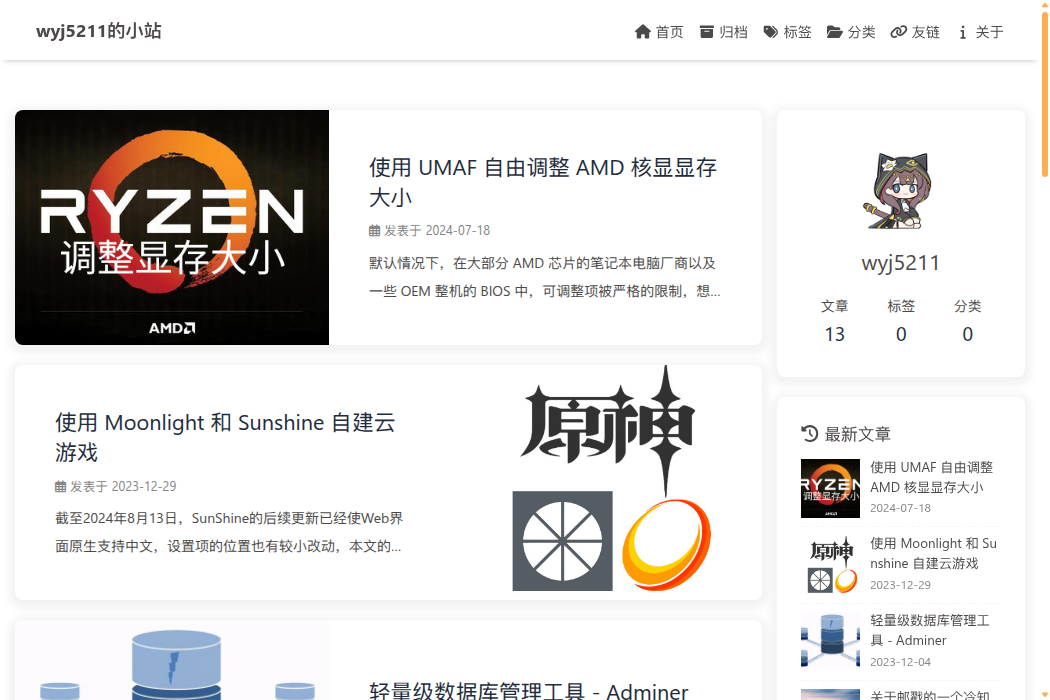
Task: Select the sidebar RYZEN recent post thumbnail
Action: (x=830, y=488)
